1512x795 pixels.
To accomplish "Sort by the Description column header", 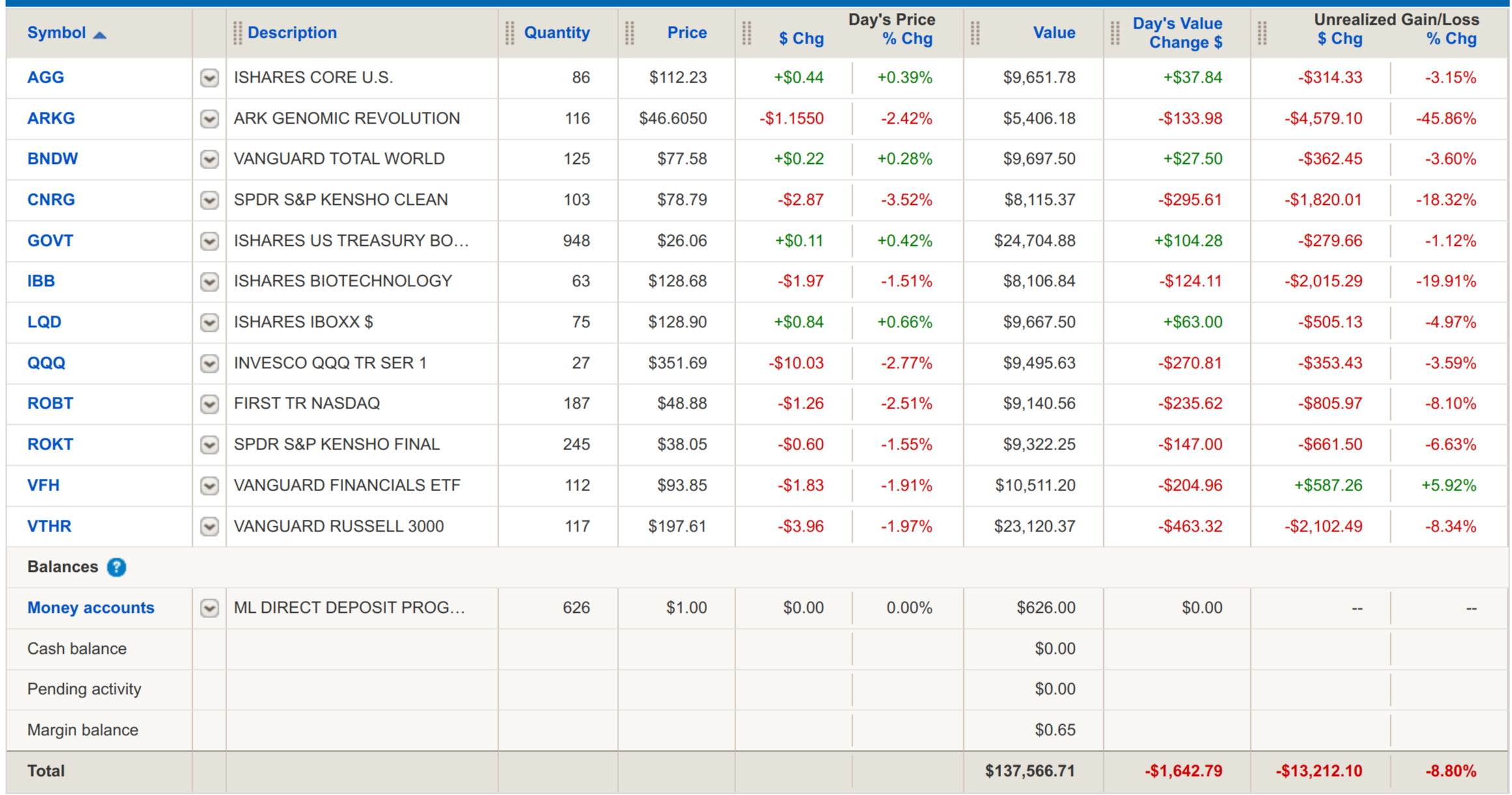I will click(292, 33).
